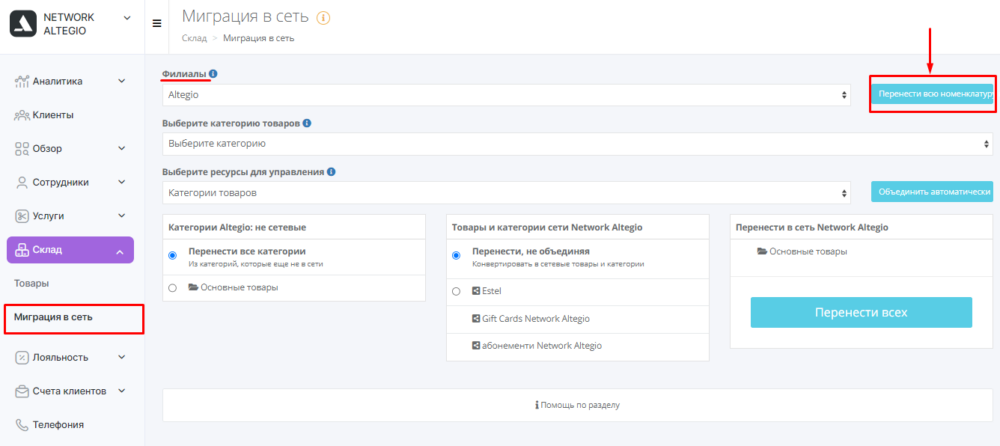
Task: Click the Услуги scissors icon
Action: pos(22,216)
